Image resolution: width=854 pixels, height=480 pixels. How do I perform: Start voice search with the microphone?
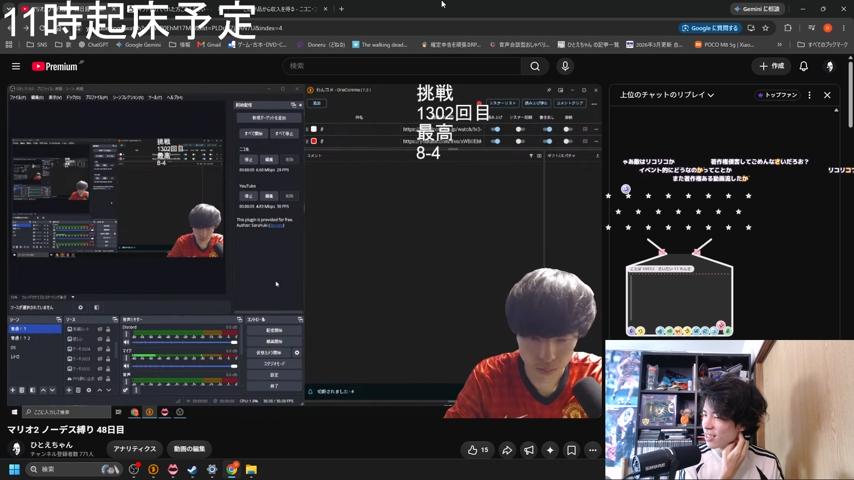(x=565, y=66)
